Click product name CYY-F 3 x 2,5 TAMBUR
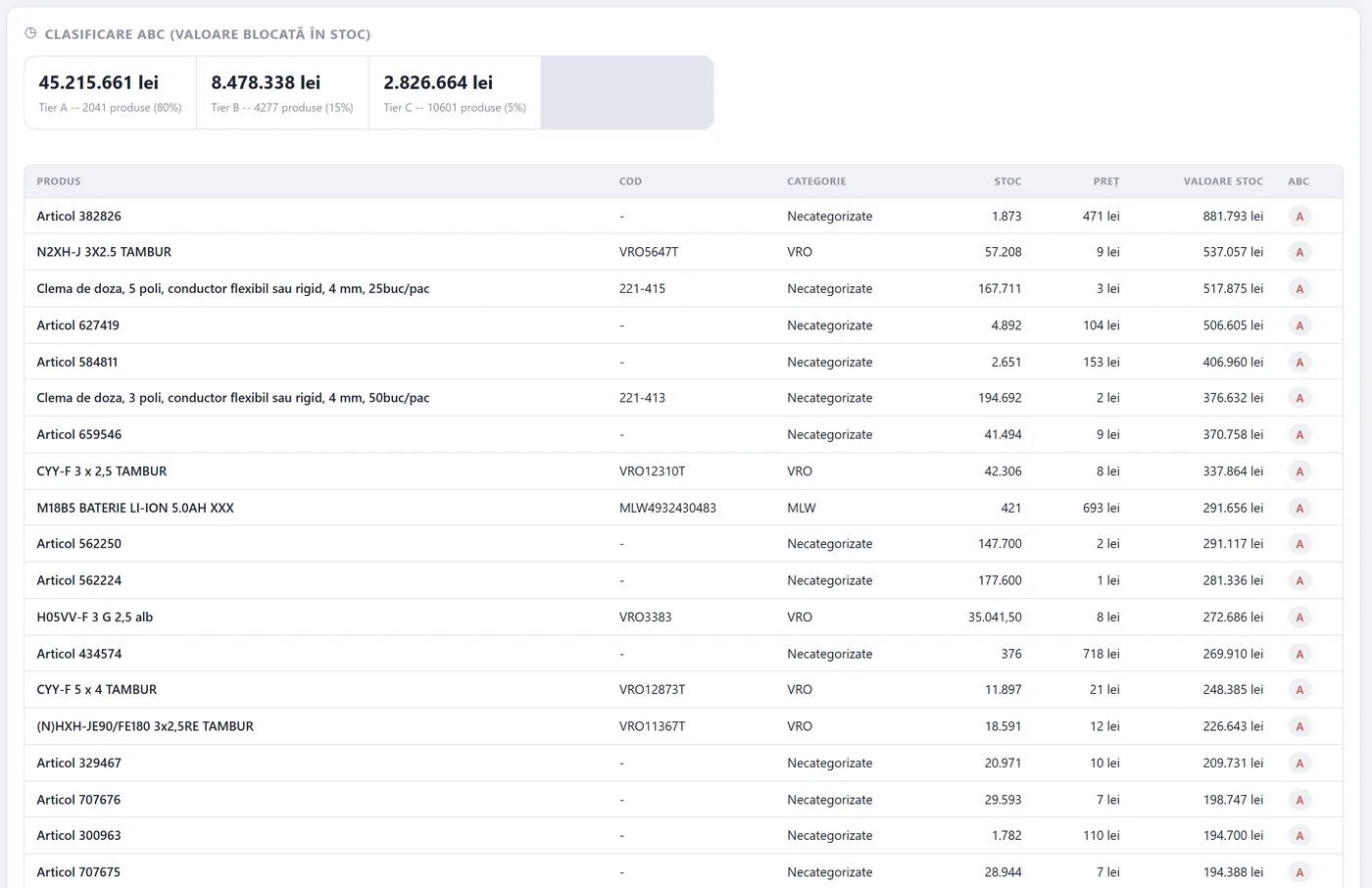This screenshot has width=1372, height=888. [x=102, y=471]
